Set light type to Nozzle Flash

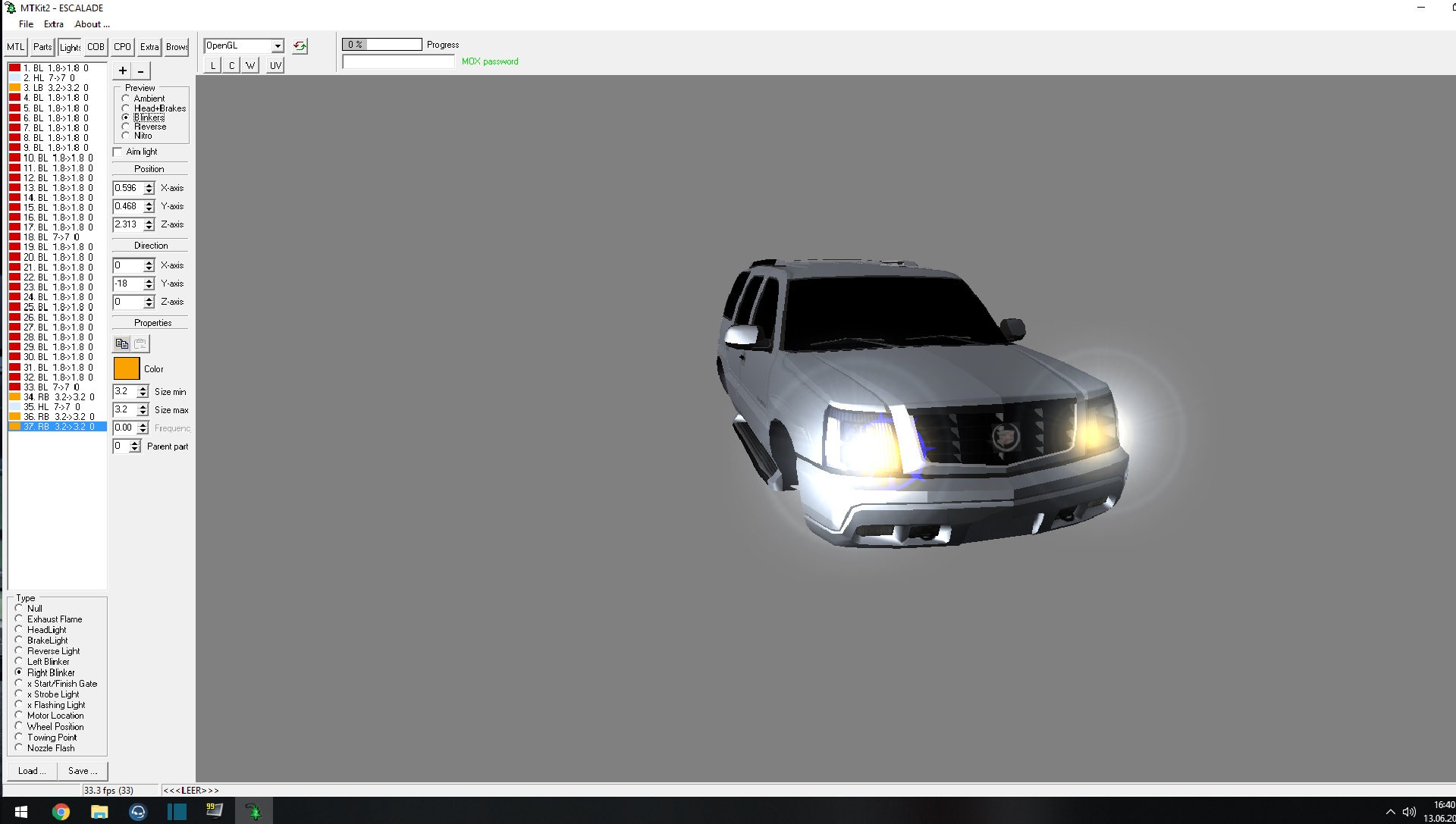tap(19, 747)
